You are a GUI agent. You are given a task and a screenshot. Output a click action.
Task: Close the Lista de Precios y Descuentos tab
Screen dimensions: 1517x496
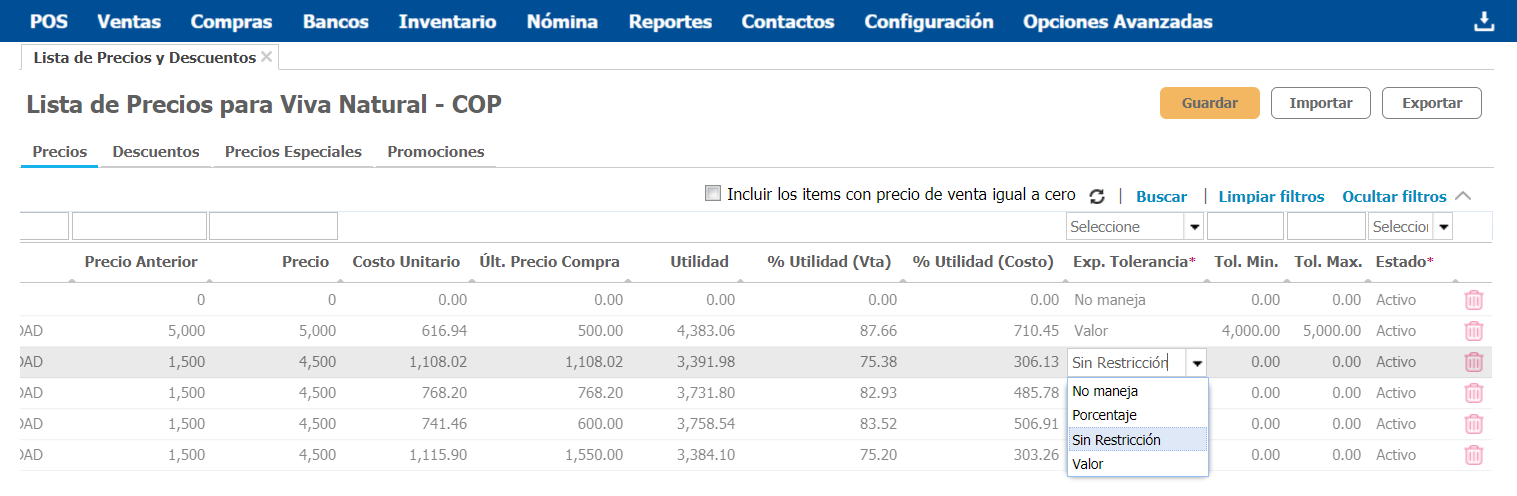pos(266,57)
